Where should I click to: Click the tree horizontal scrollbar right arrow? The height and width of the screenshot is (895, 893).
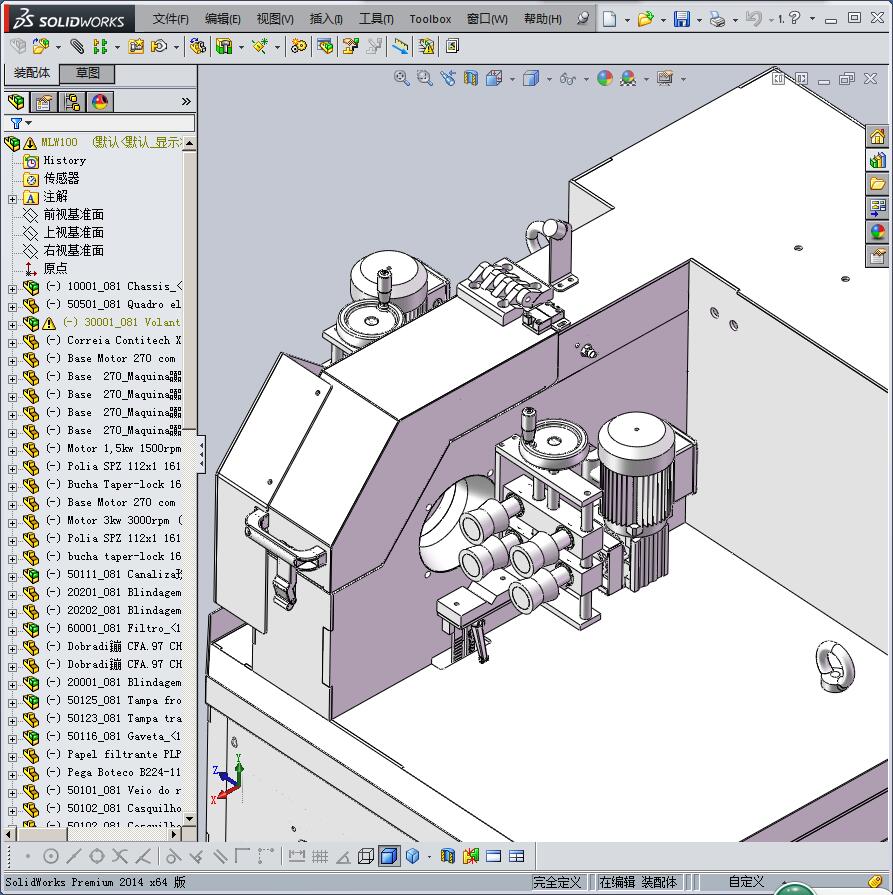click(x=174, y=834)
